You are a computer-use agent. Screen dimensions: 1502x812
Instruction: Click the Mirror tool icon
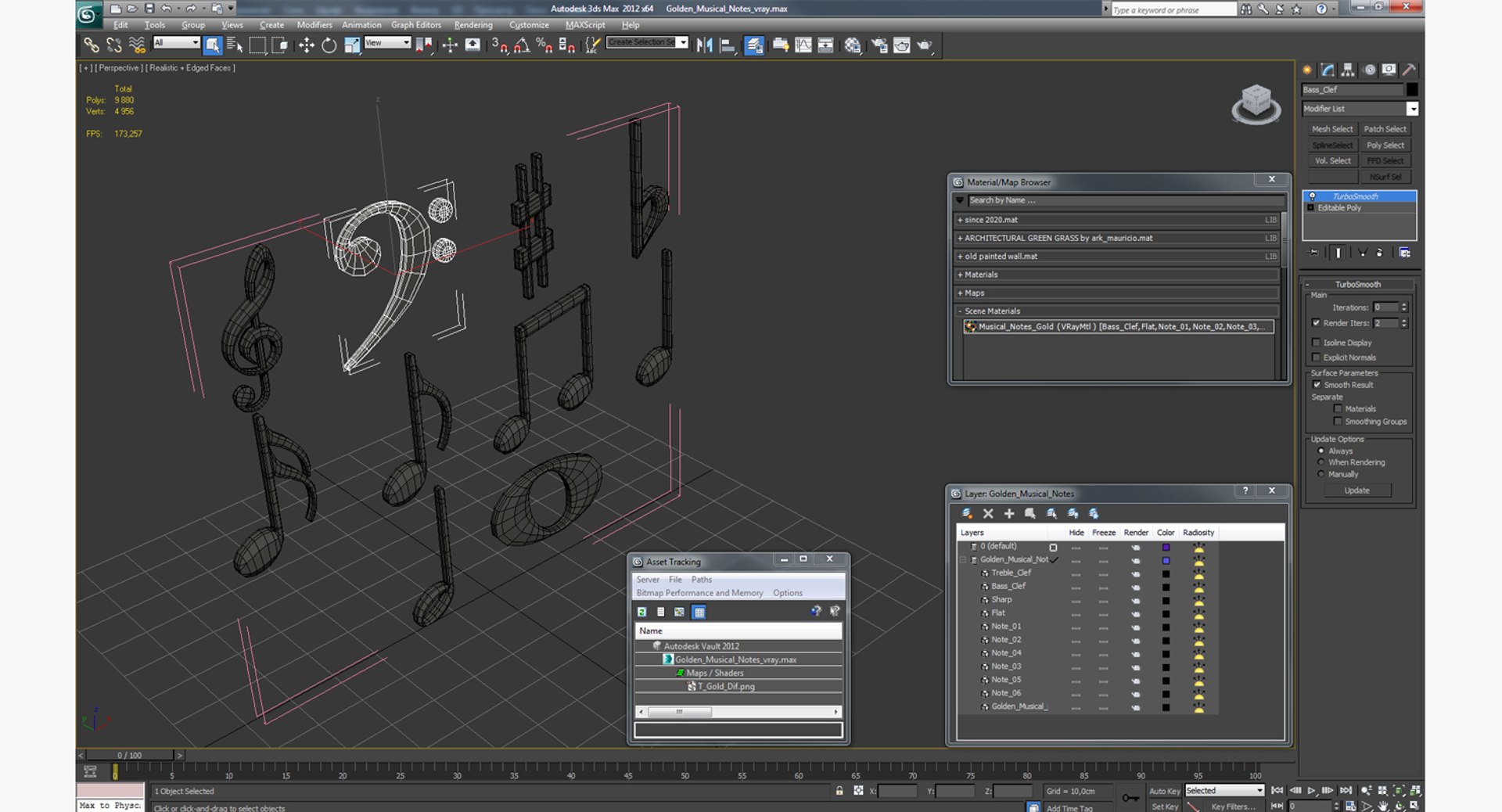(x=704, y=45)
